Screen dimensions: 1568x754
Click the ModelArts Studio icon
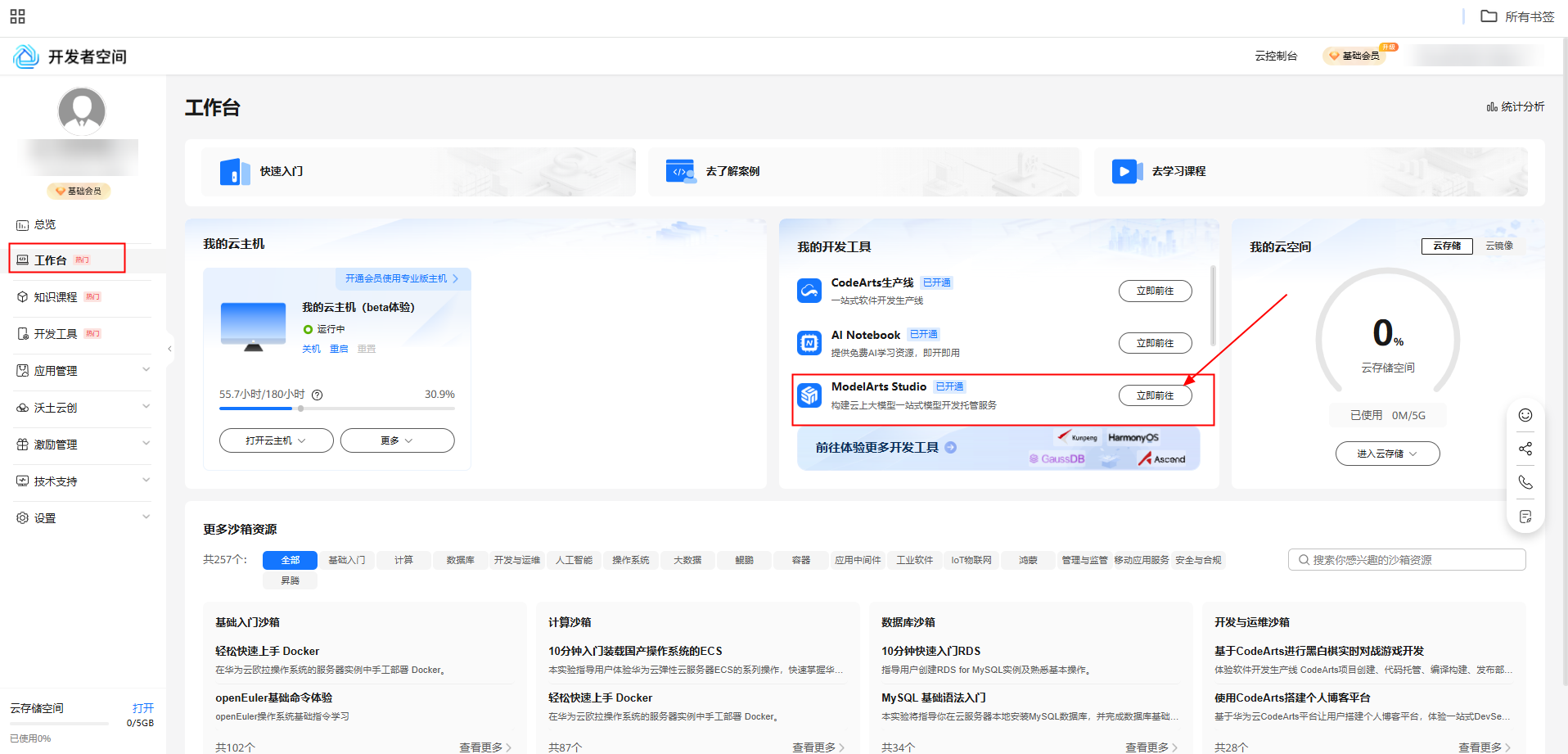[809, 395]
